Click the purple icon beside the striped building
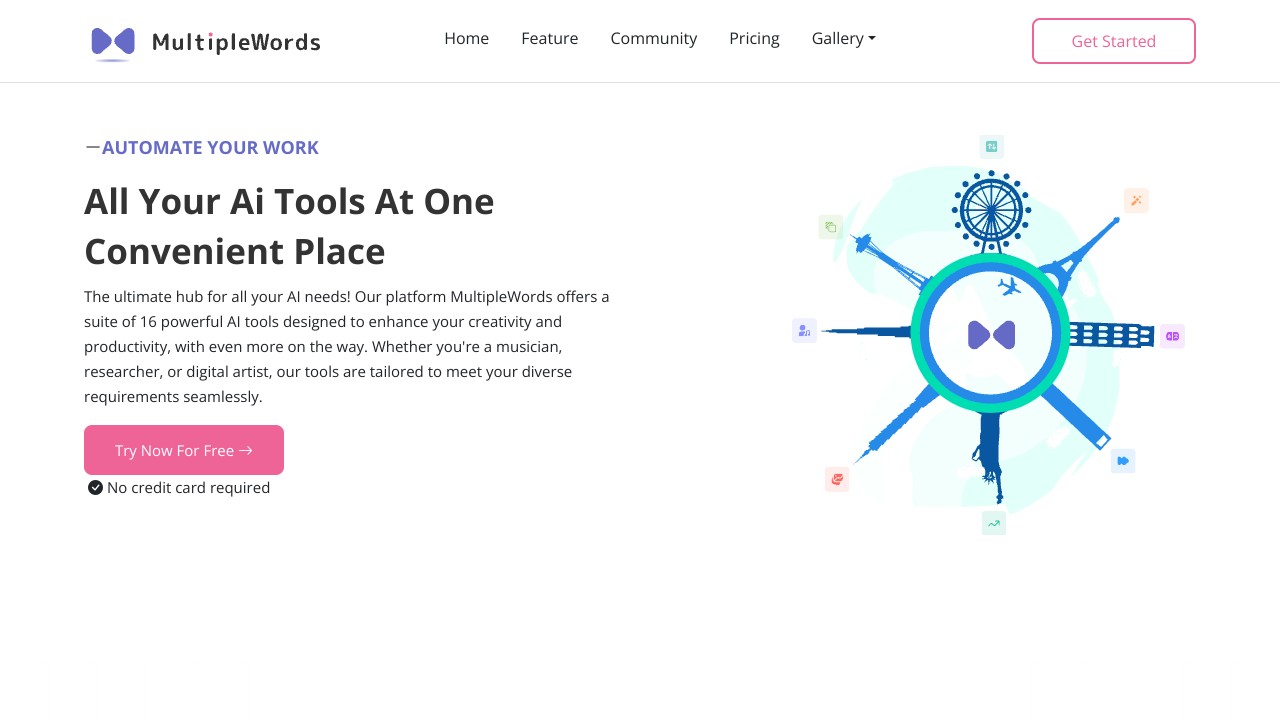 point(1172,336)
